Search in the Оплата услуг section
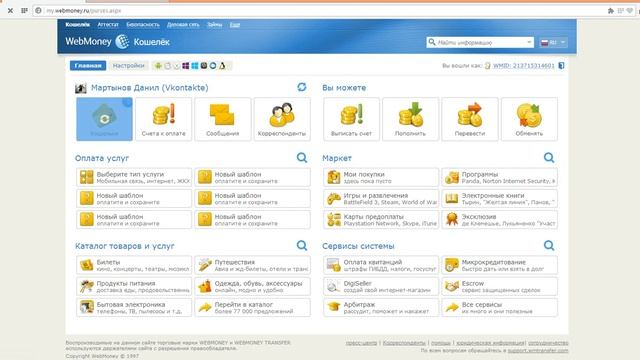Viewport: 640px width, 360px height. point(302,158)
